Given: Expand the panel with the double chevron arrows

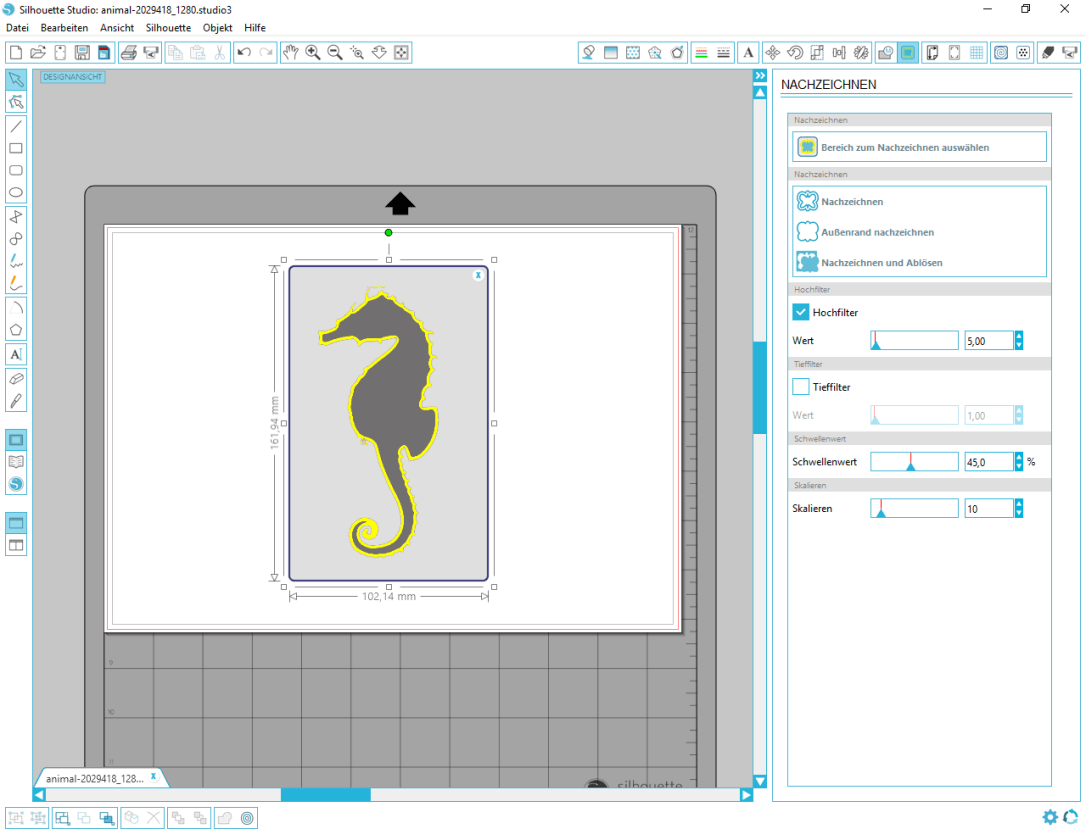Looking at the screenshot, I should point(761,74).
